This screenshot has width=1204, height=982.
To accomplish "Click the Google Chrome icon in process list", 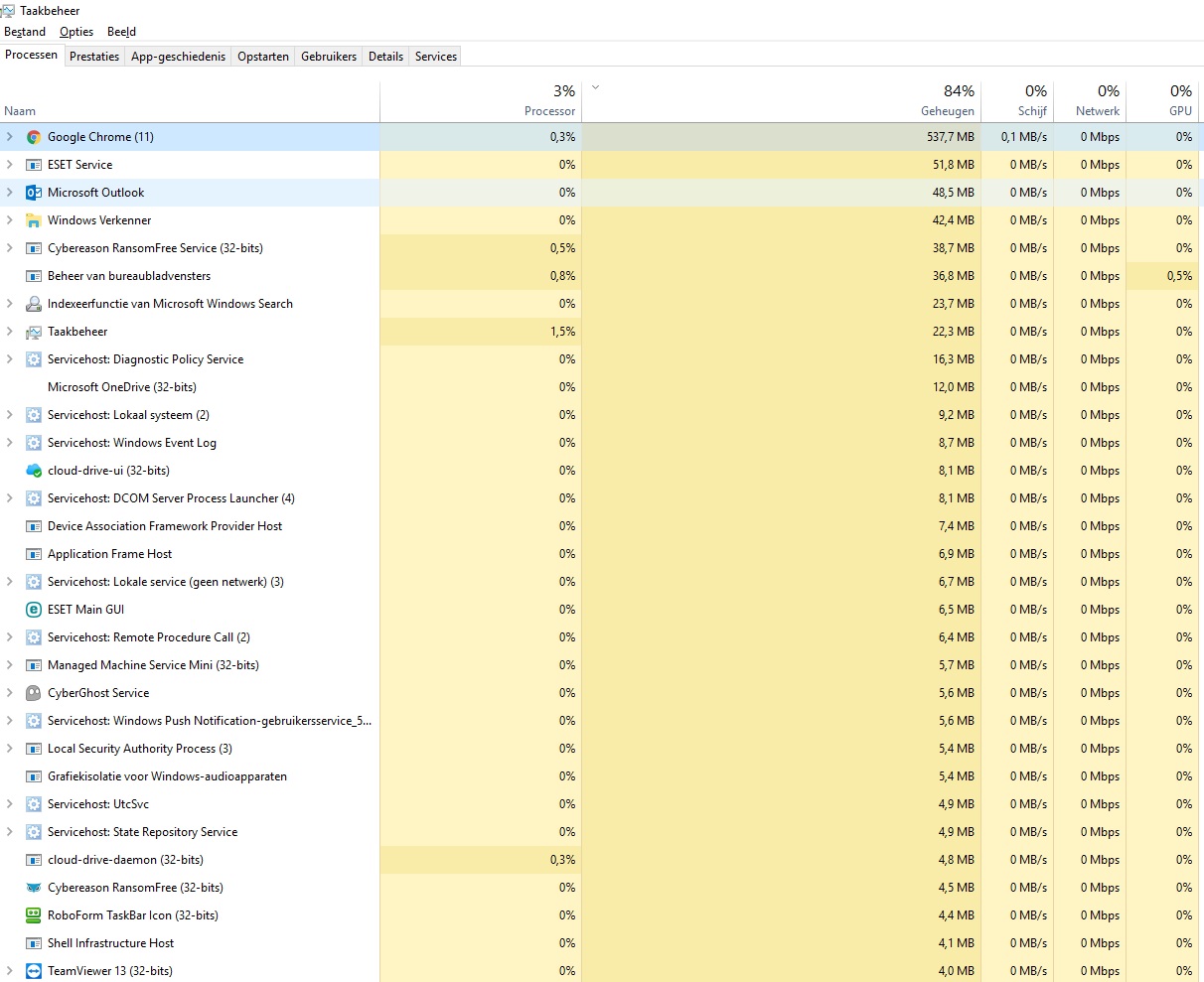I will pyautogui.click(x=34, y=137).
